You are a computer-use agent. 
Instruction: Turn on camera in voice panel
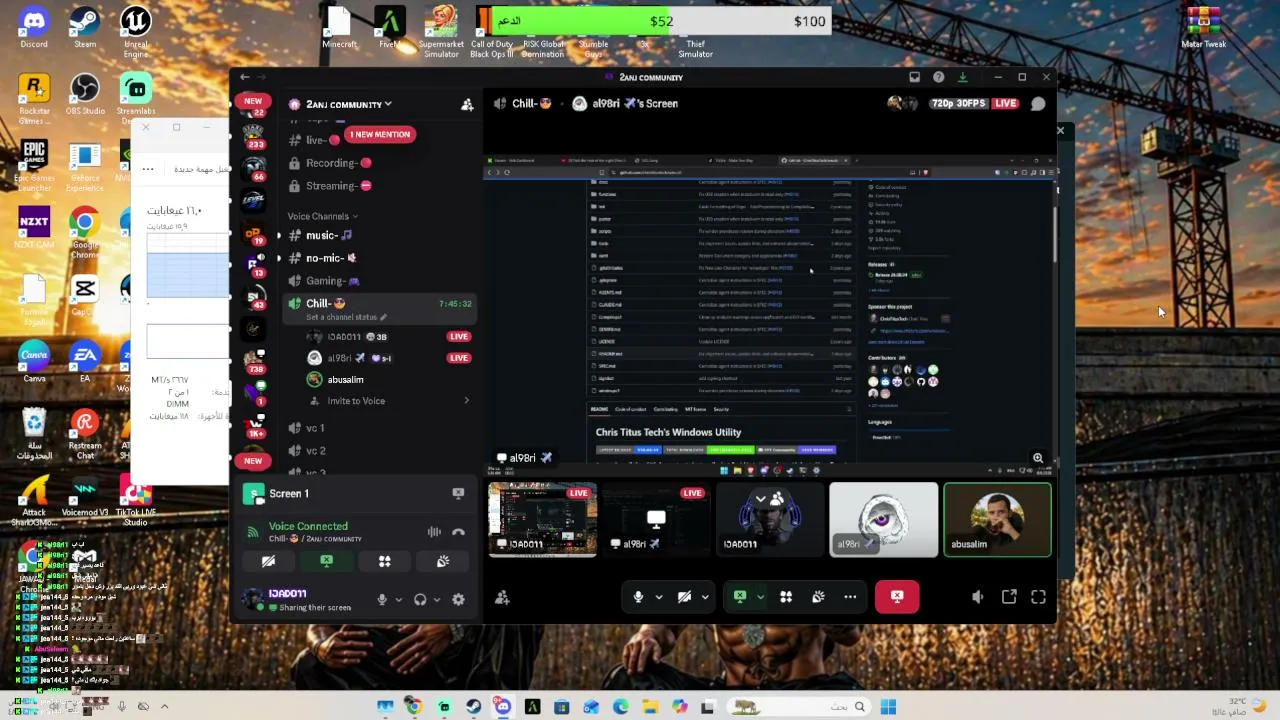(x=268, y=561)
